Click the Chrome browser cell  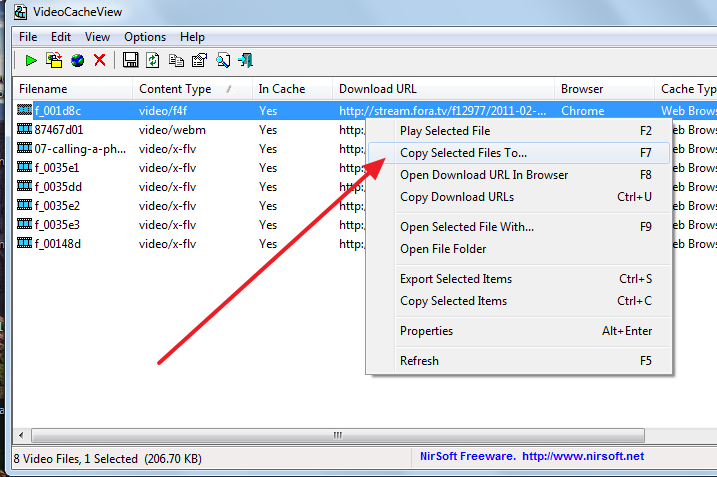583,111
